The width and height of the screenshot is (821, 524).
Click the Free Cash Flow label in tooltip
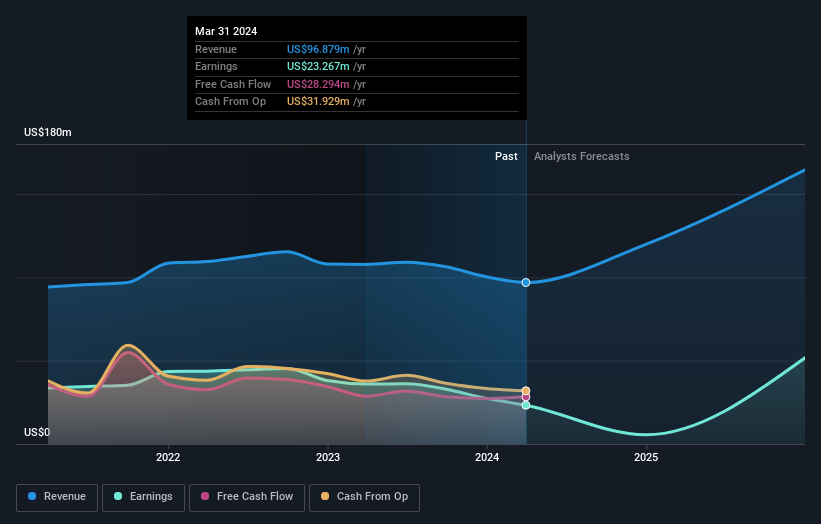coord(233,84)
